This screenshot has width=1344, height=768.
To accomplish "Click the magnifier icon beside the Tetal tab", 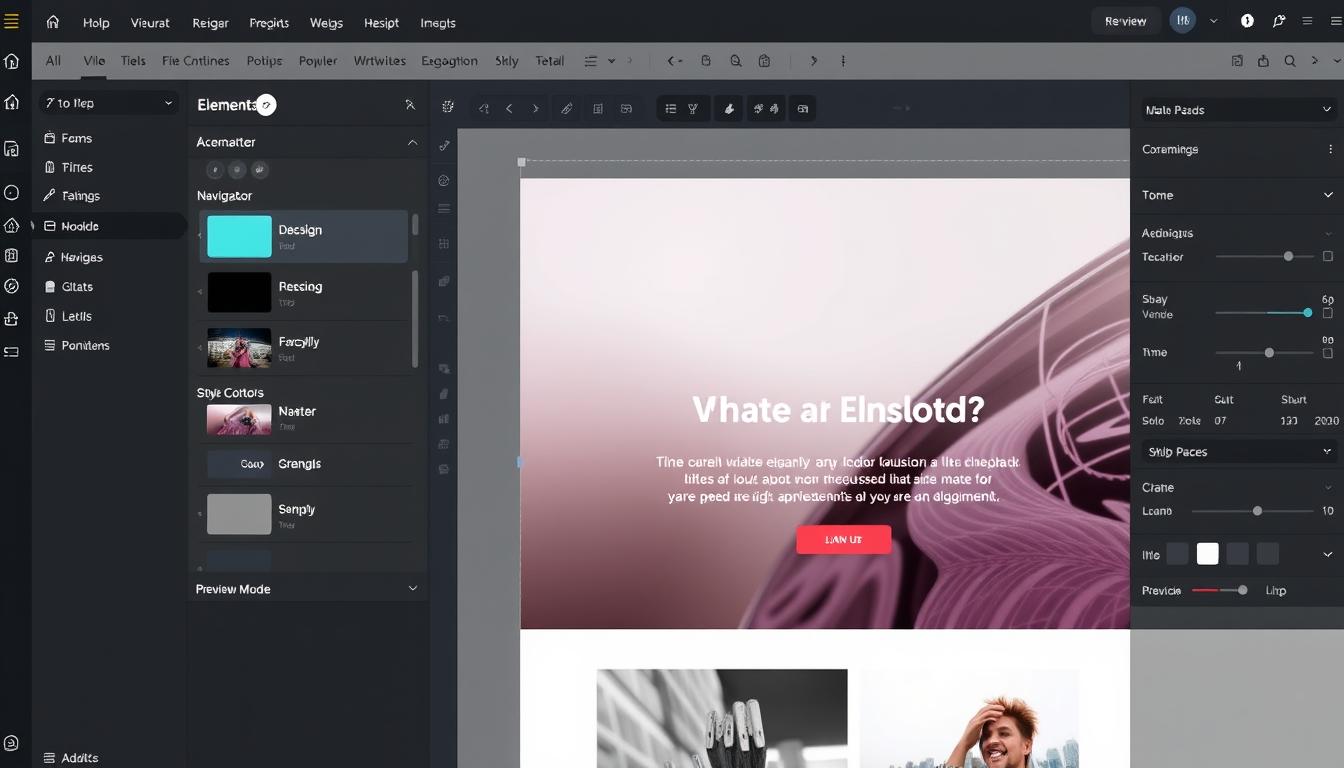I will click(x=736, y=61).
